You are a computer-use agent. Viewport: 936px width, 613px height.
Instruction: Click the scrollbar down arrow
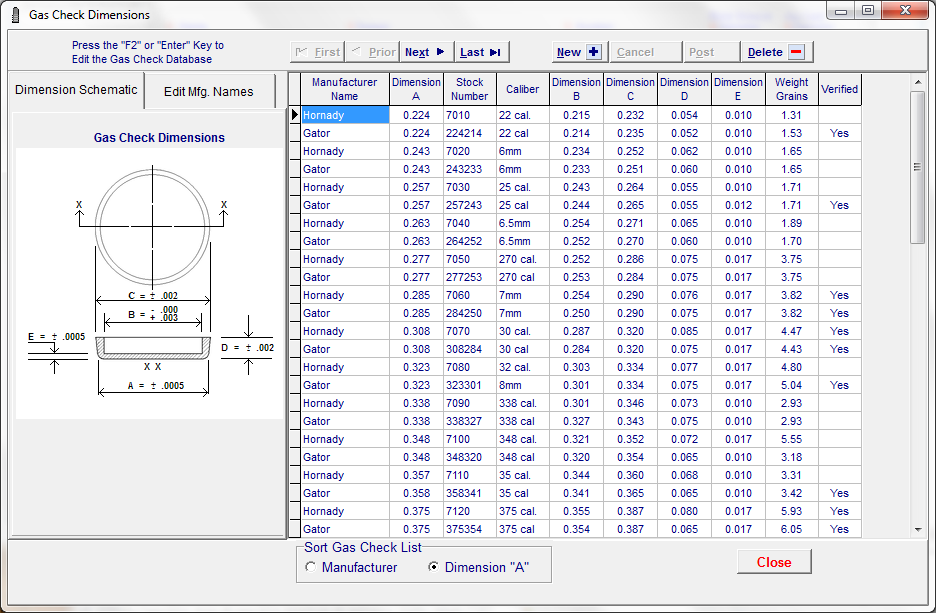point(917,529)
